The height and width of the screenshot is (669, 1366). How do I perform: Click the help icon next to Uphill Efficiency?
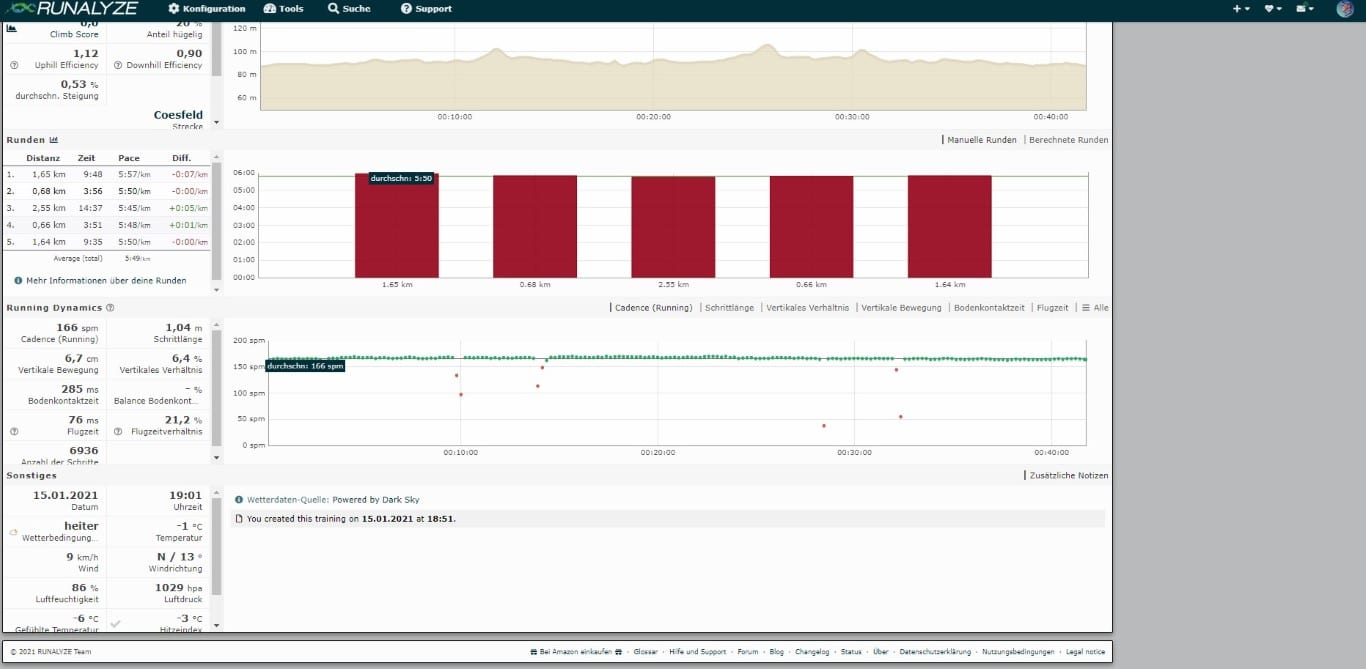click(x=14, y=66)
